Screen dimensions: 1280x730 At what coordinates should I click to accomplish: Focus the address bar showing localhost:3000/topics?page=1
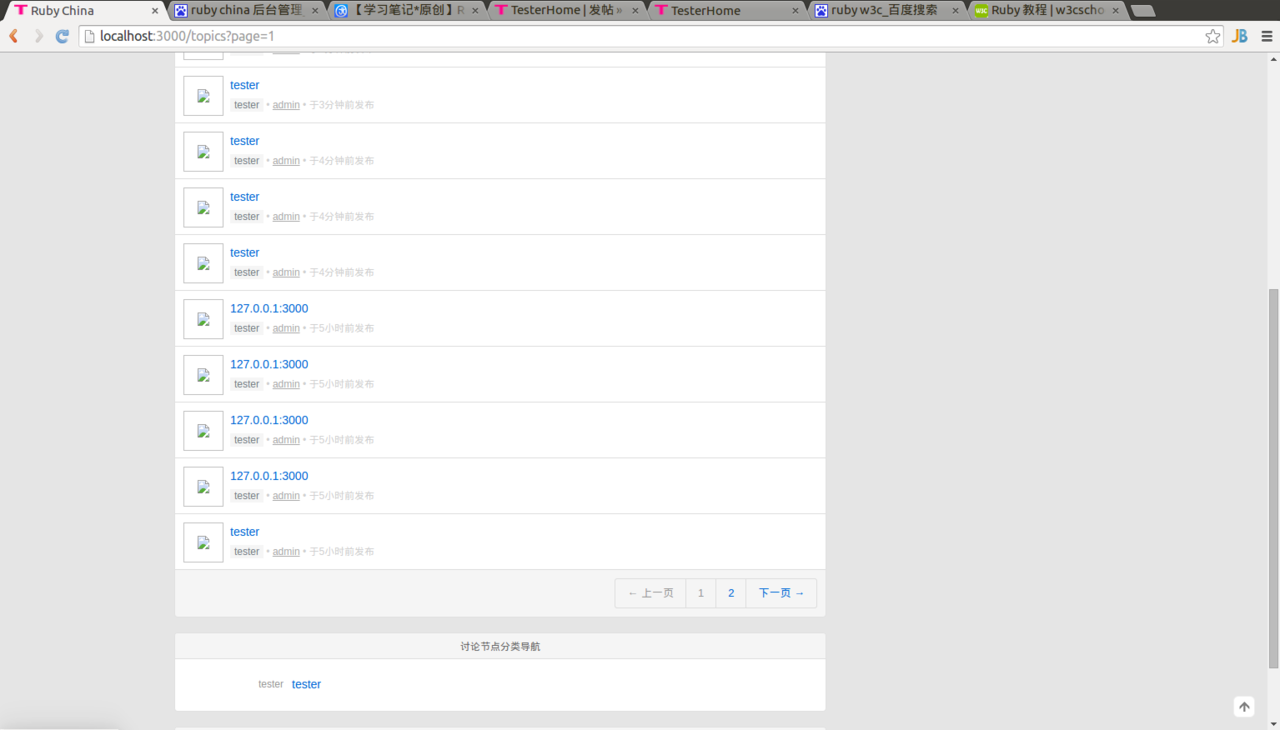pos(650,36)
